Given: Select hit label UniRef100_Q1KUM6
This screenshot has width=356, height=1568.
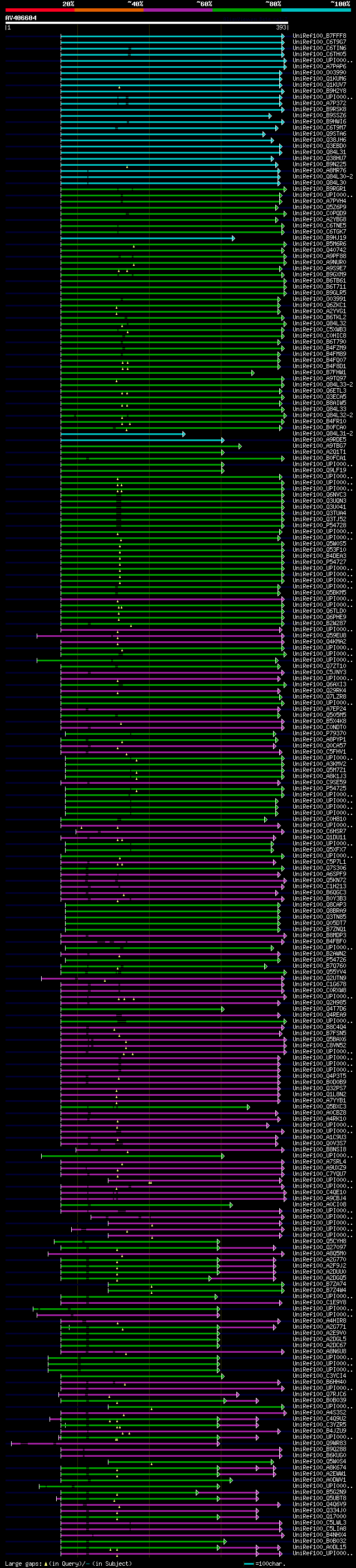Looking at the screenshot, I should pos(319,78).
